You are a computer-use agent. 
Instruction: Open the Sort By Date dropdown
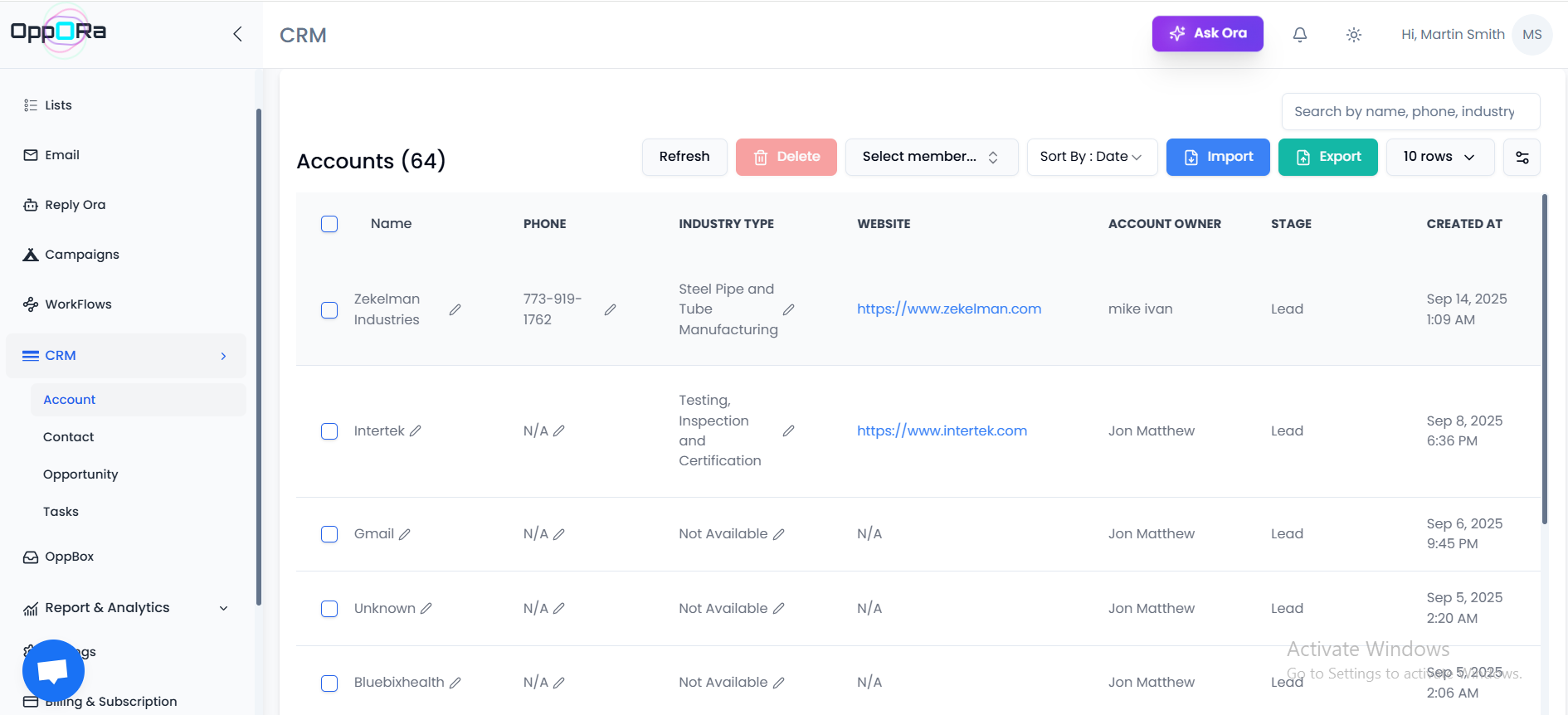tap(1091, 158)
